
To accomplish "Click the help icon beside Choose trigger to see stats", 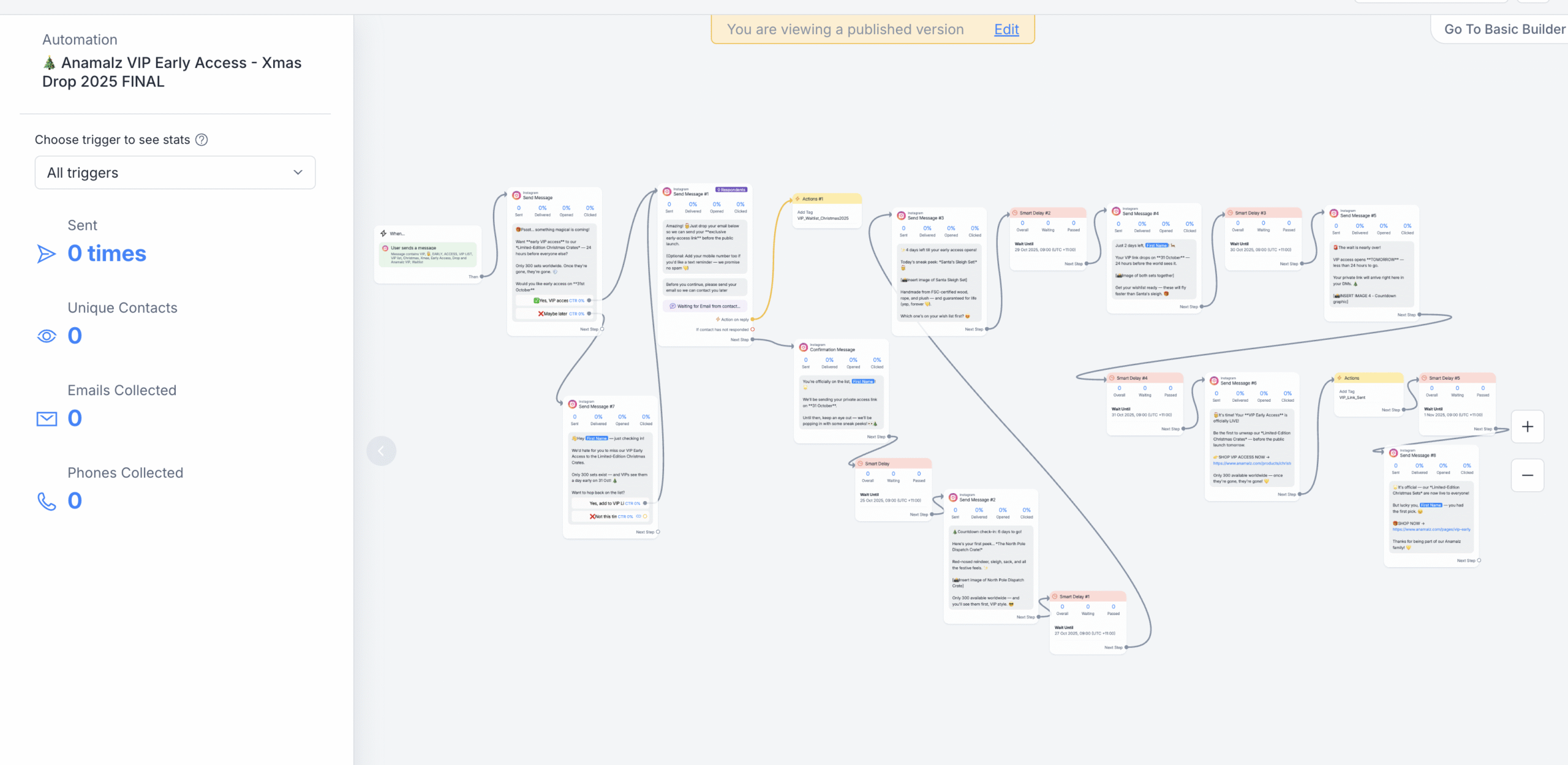I will pos(201,140).
